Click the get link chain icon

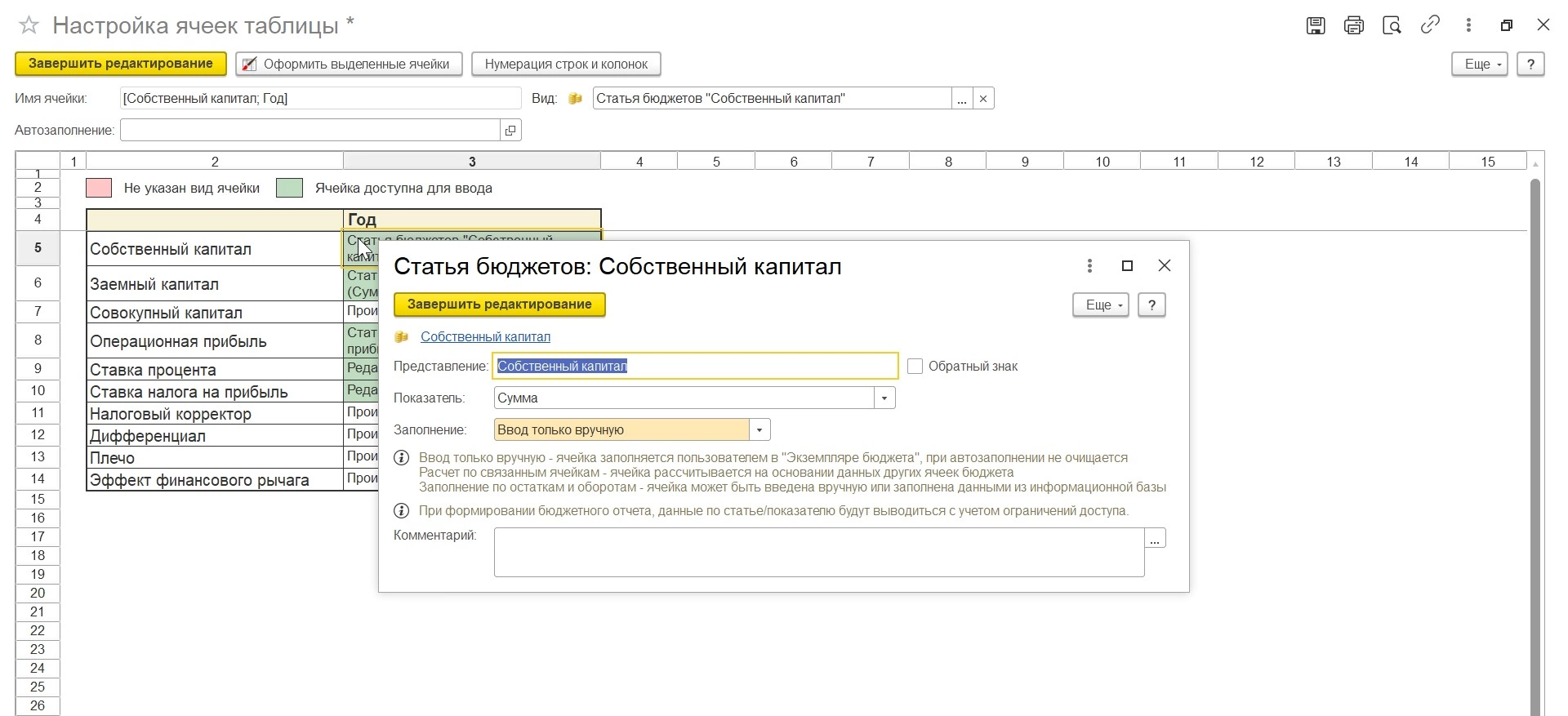pyautogui.click(x=1430, y=25)
